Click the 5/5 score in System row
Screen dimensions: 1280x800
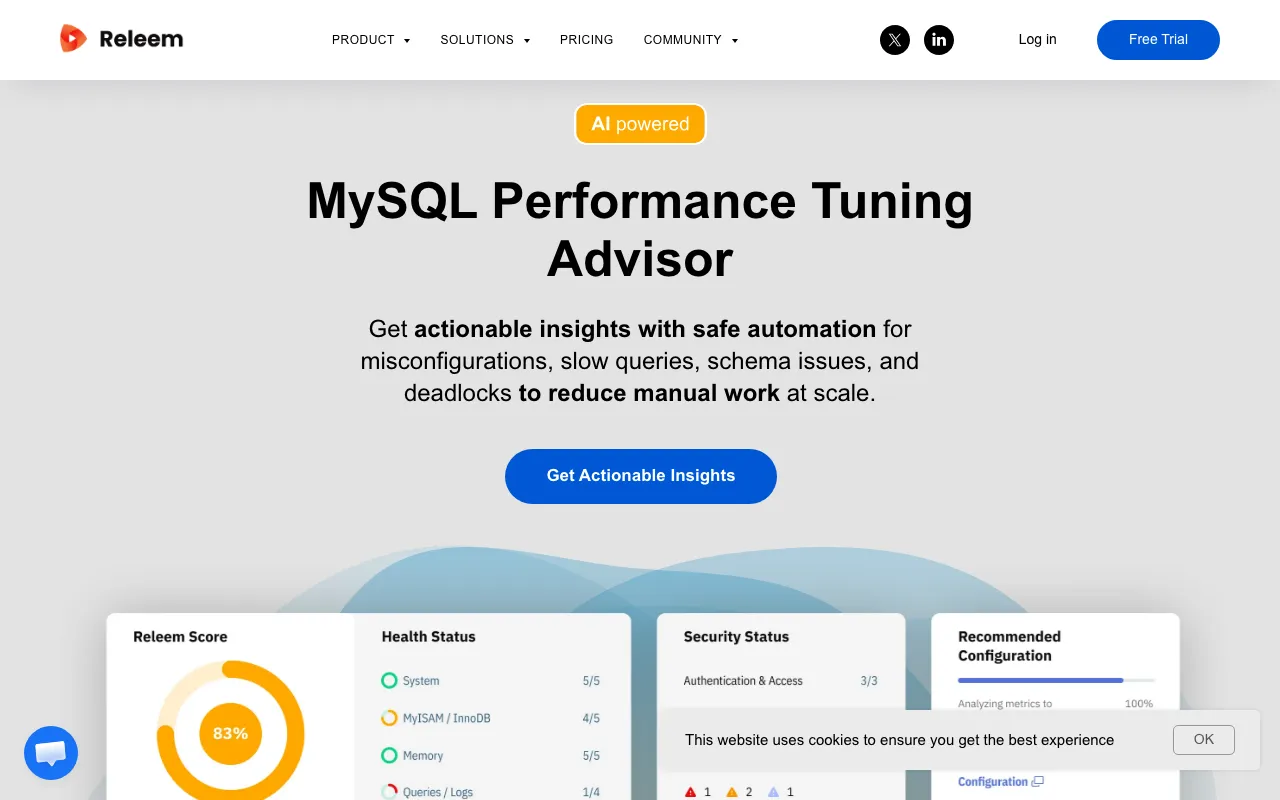(x=591, y=681)
